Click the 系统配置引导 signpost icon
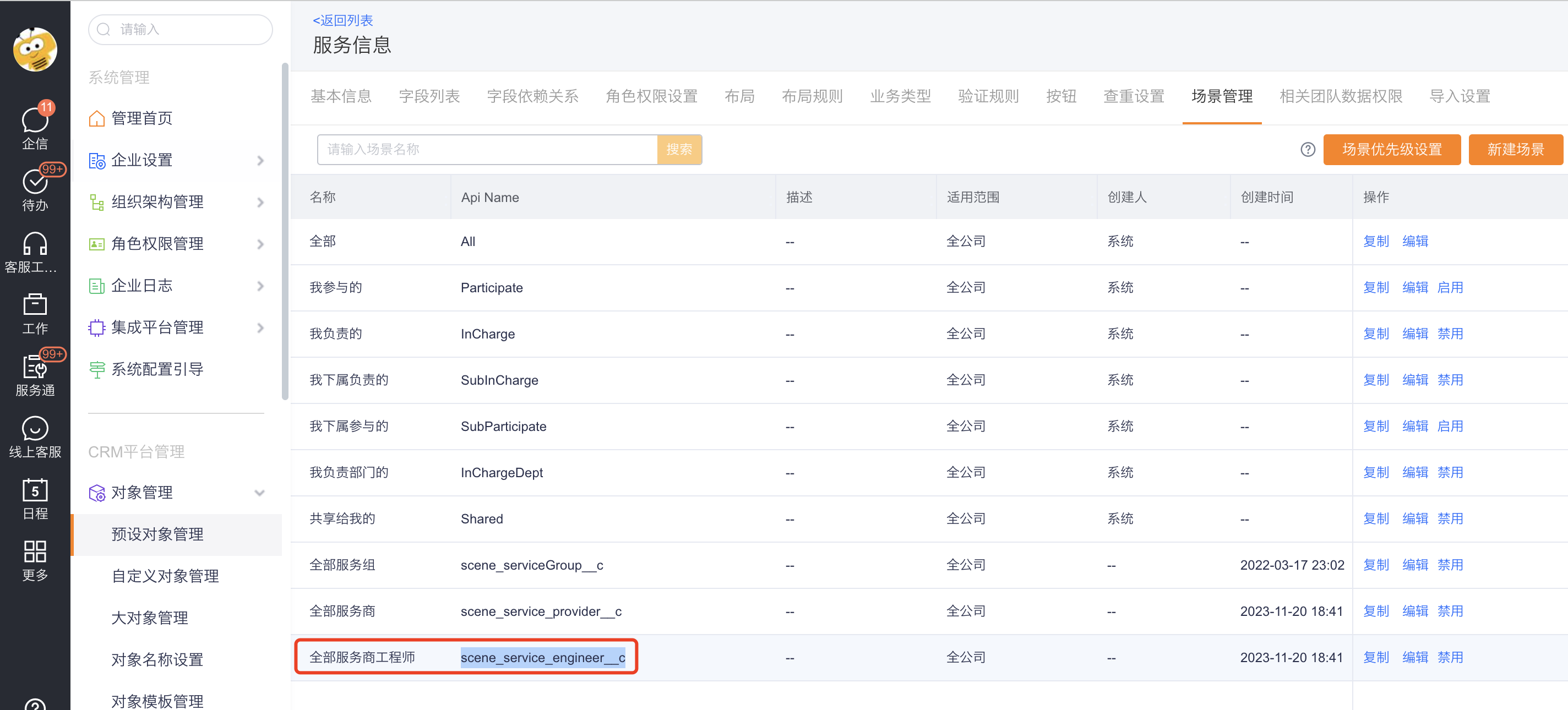 coord(97,369)
